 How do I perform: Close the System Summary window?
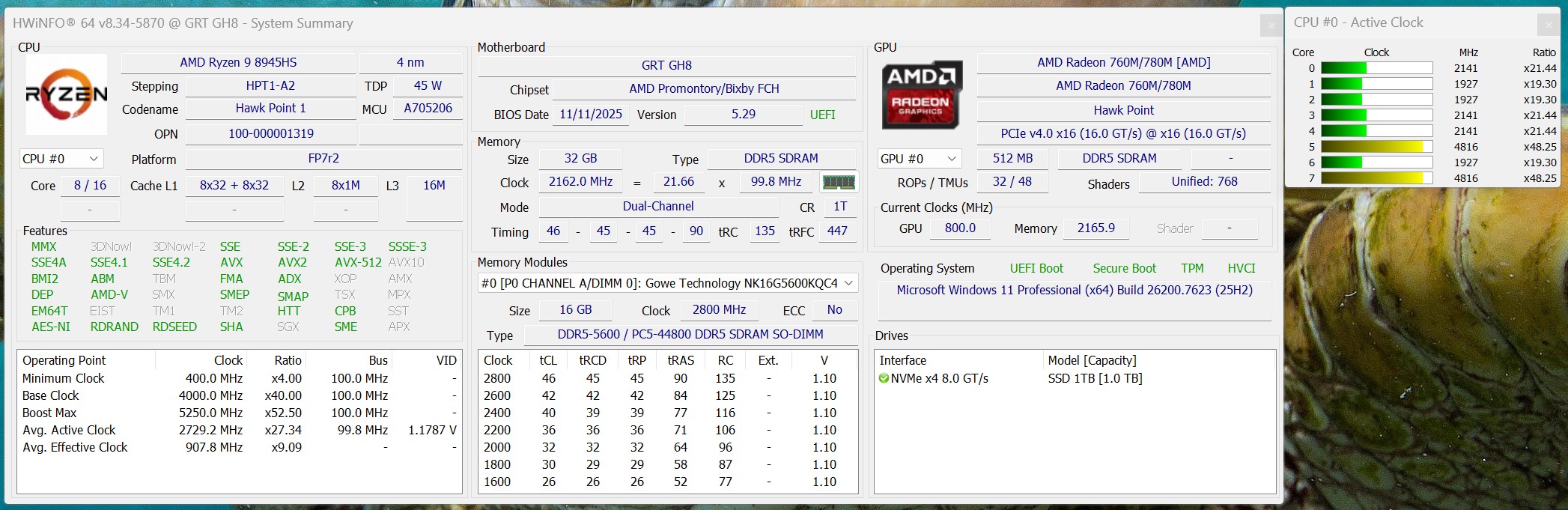1271,26
